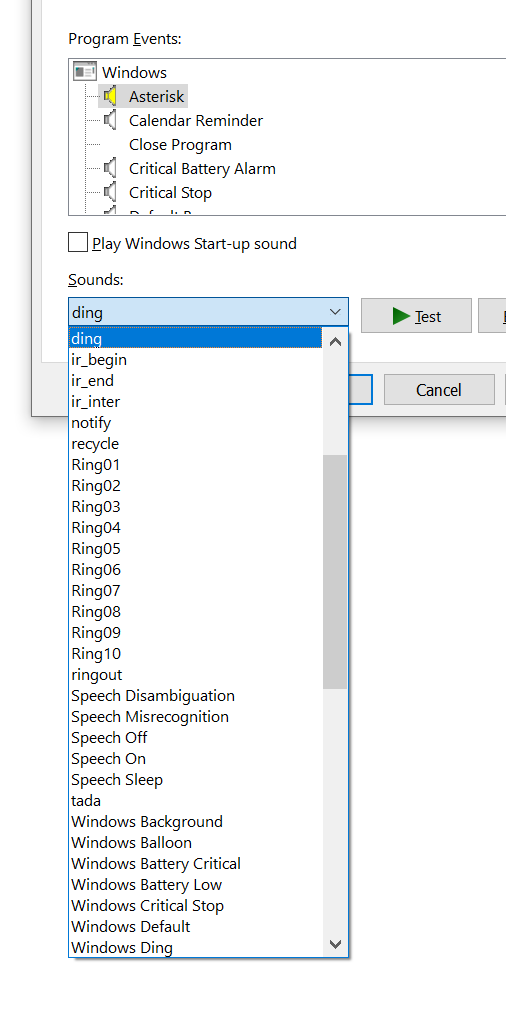Select Speech Disambiguation sound
This screenshot has width=506, height=1014.
coord(195,696)
